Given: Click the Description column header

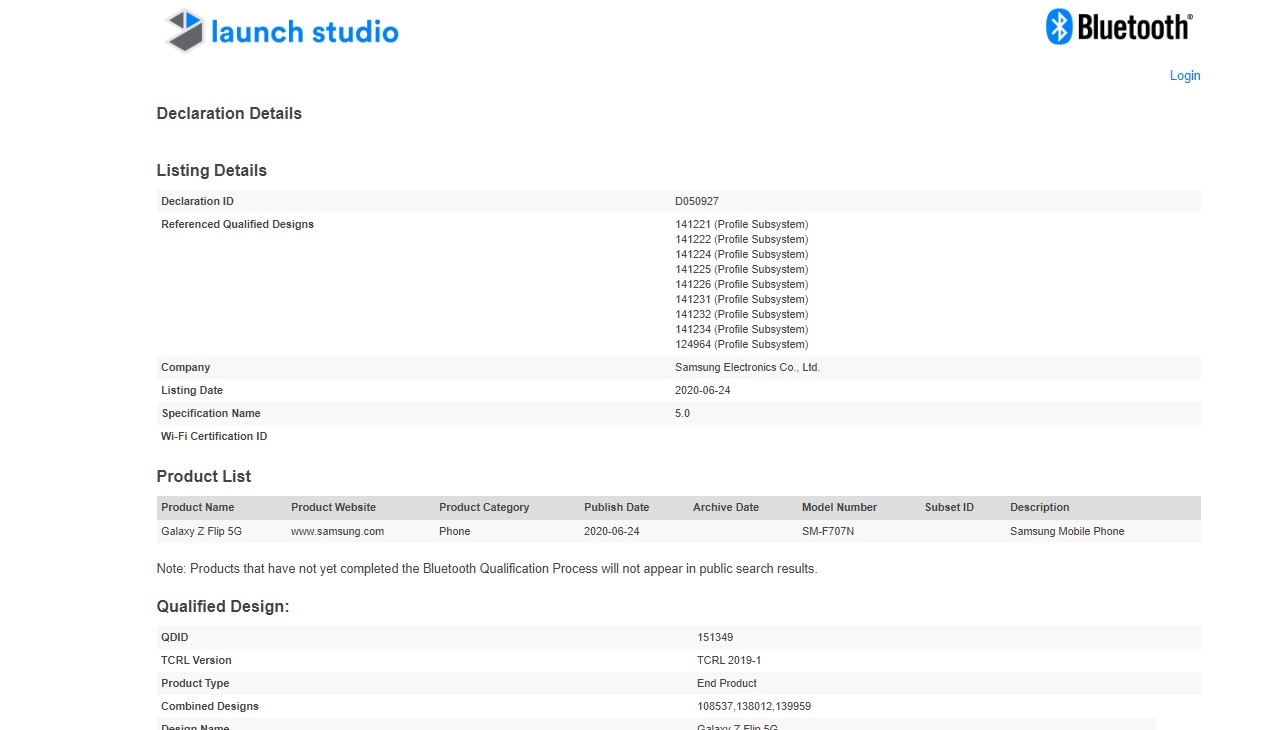Looking at the screenshot, I should point(1040,508).
